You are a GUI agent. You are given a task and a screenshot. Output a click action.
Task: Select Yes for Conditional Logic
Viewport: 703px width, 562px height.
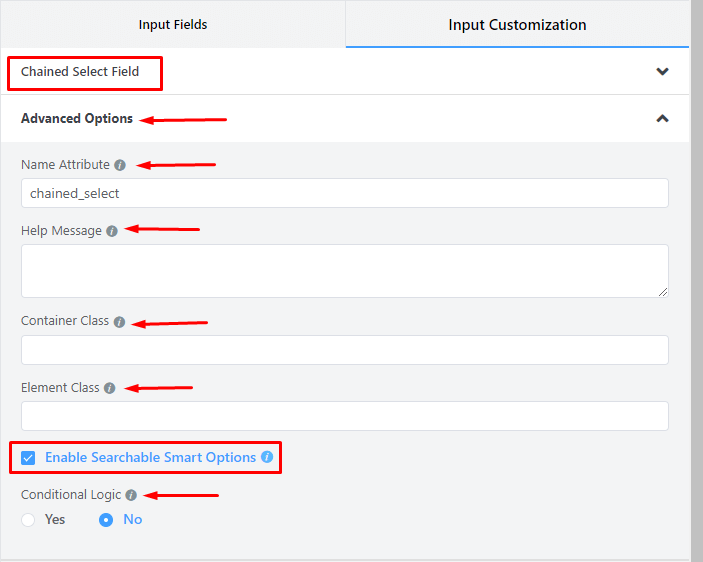[28, 520]
